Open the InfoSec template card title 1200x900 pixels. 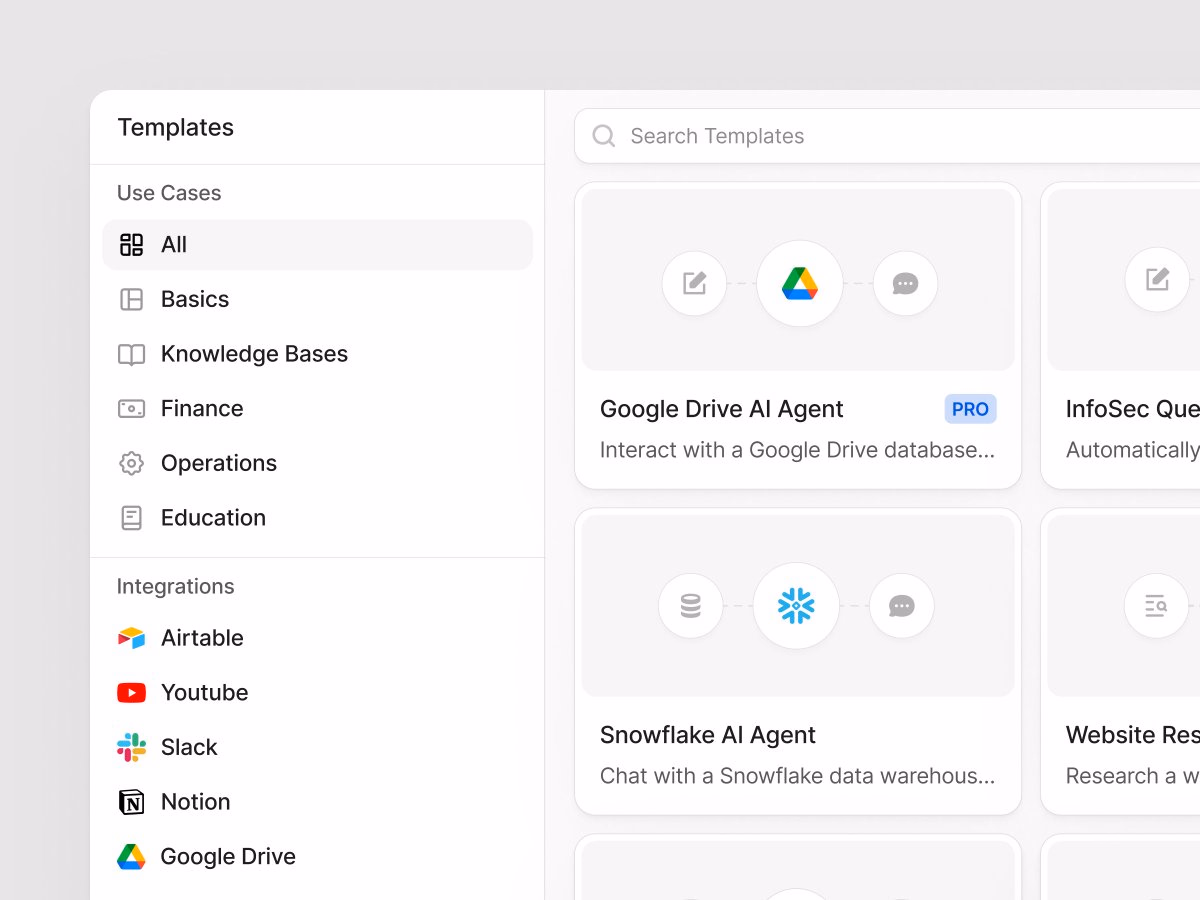[1133, 409]
